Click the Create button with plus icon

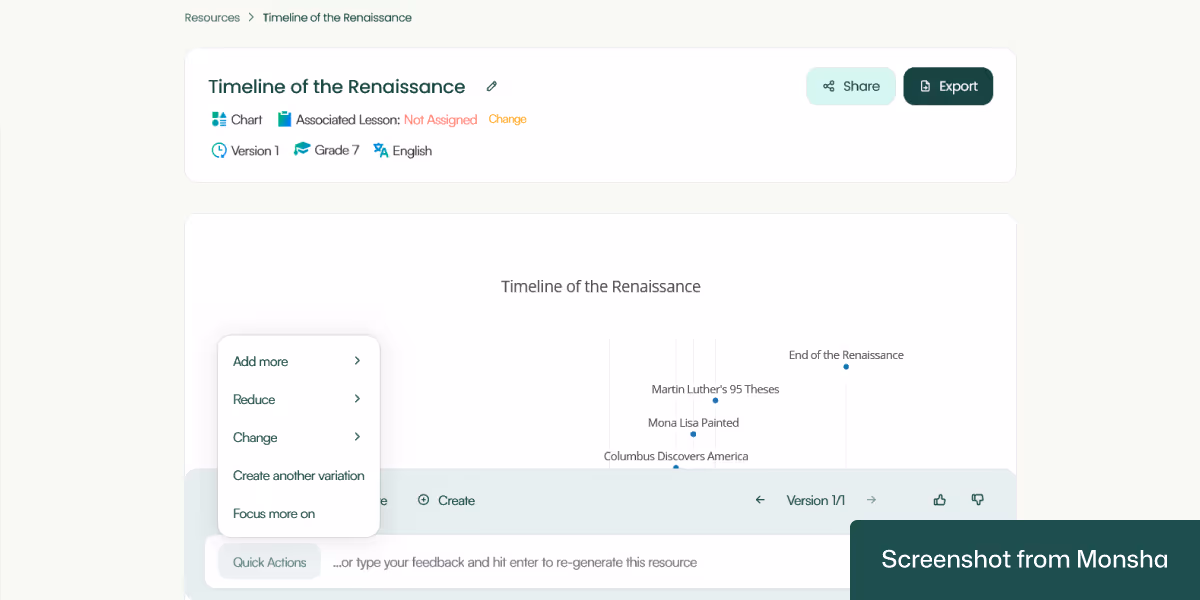click(x=446, y=500)
